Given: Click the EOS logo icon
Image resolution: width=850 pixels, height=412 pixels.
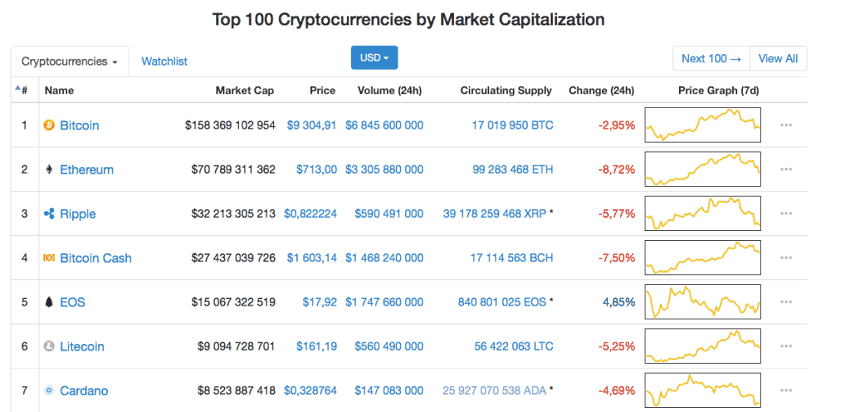Looking at the screenshot, I should click(x=49, y=302).
